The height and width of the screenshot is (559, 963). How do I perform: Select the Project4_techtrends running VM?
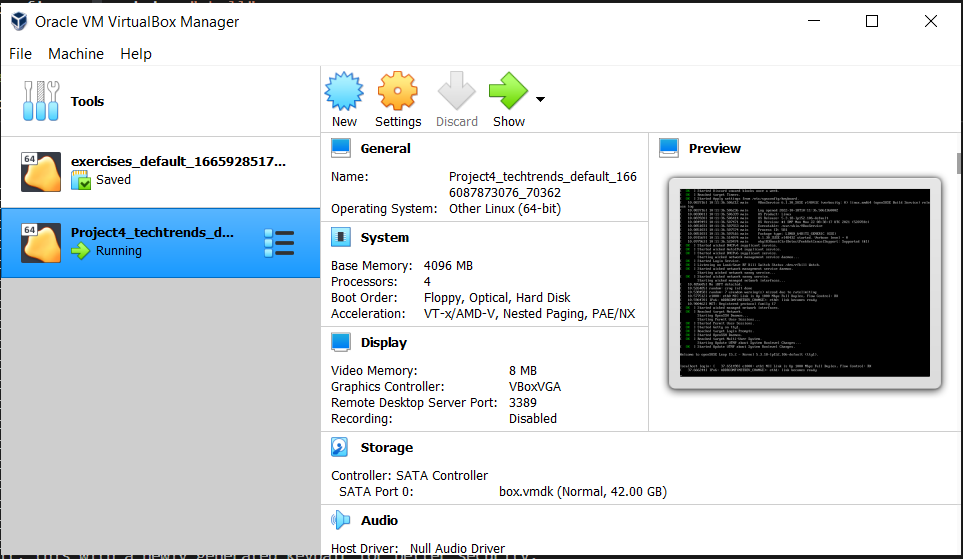click(160, 243)
